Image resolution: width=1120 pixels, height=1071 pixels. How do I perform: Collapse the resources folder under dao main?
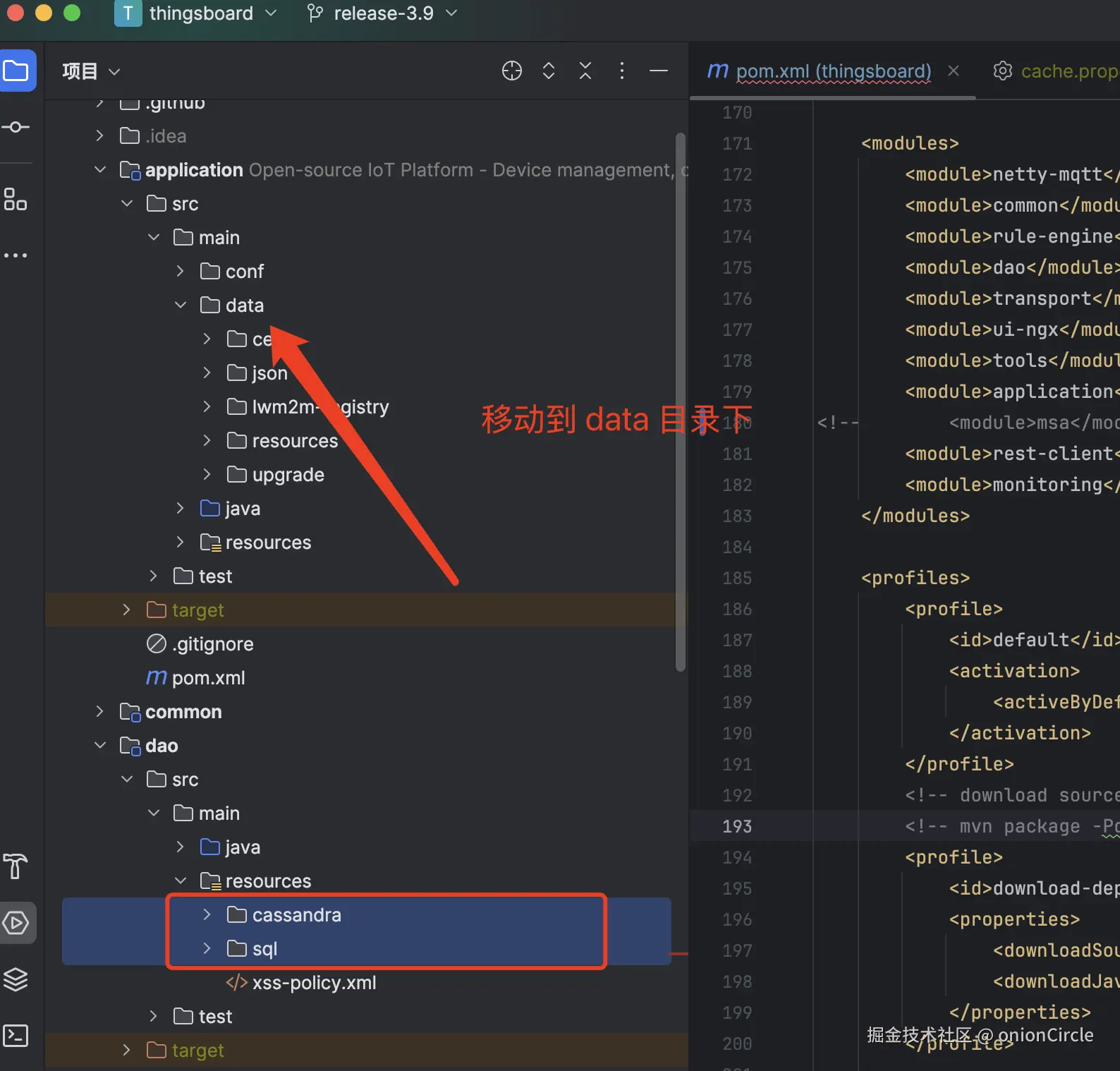(181, 881)
